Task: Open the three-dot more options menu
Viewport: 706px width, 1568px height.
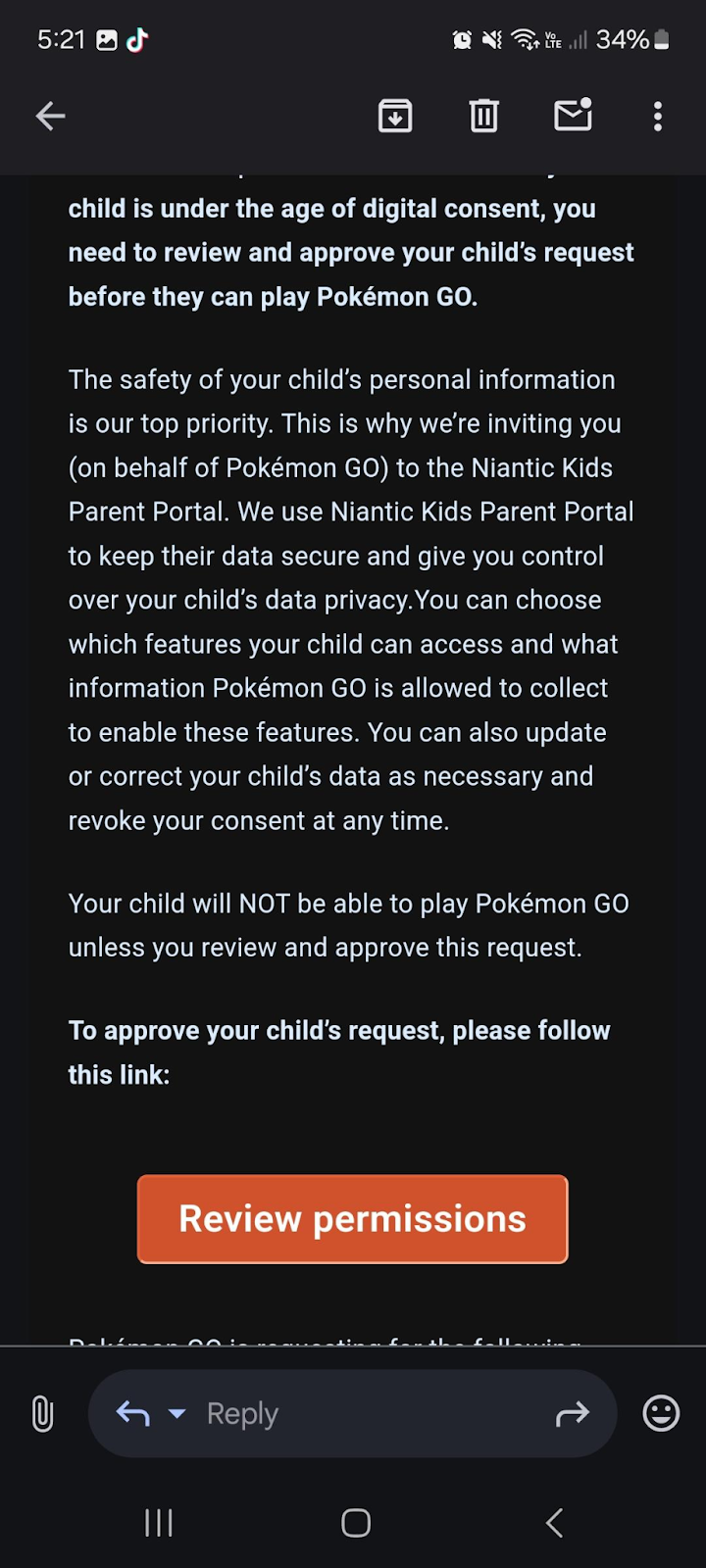Action: coord(658,117)
